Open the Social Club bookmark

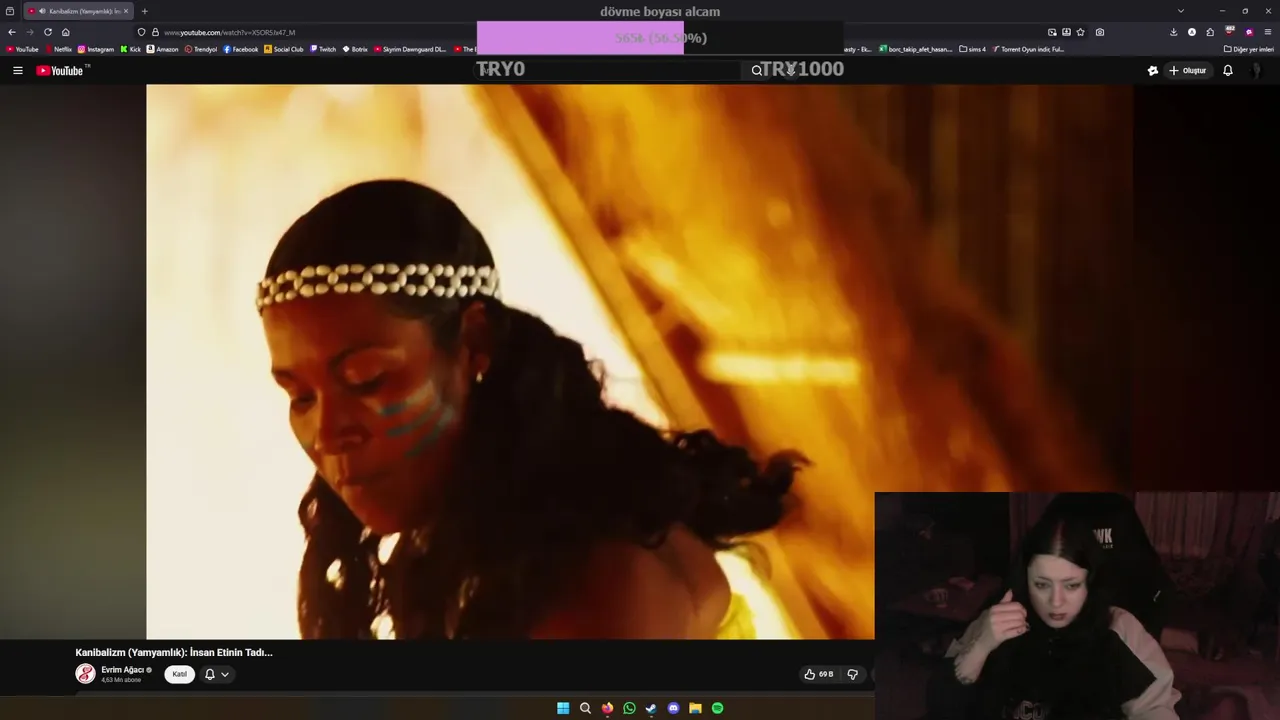click(284, 49)
